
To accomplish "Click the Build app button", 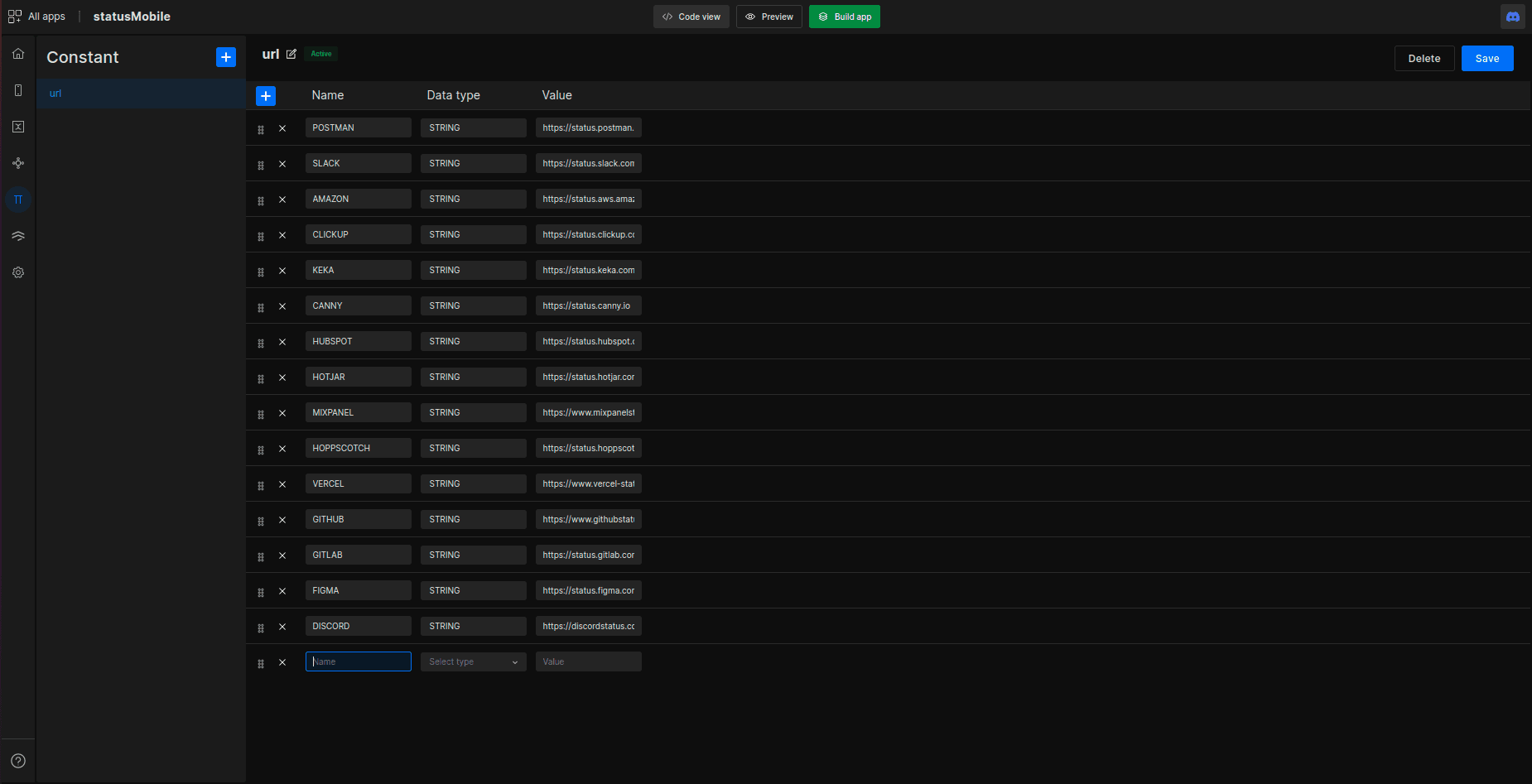I will coord(845,17).
